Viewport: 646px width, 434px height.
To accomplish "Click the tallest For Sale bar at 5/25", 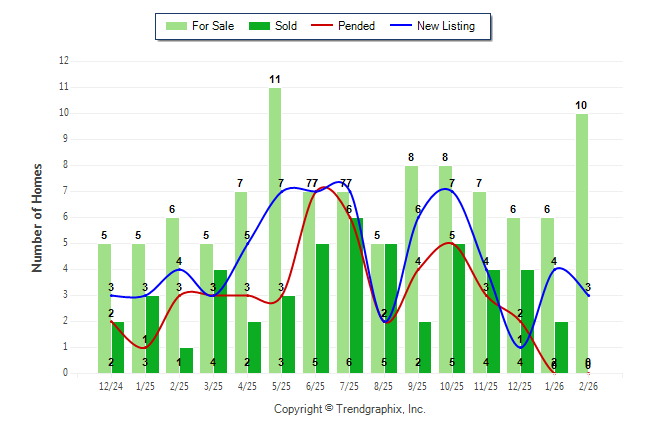I will point(274,230).
